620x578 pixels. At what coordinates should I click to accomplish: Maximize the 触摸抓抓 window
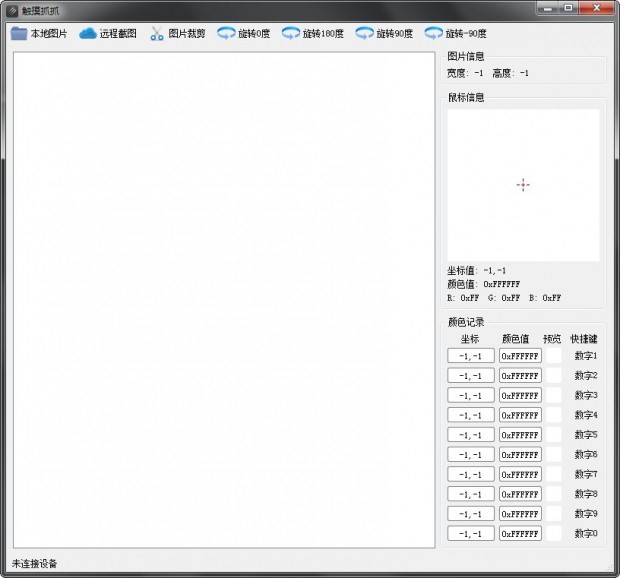[x=569, y=8]
